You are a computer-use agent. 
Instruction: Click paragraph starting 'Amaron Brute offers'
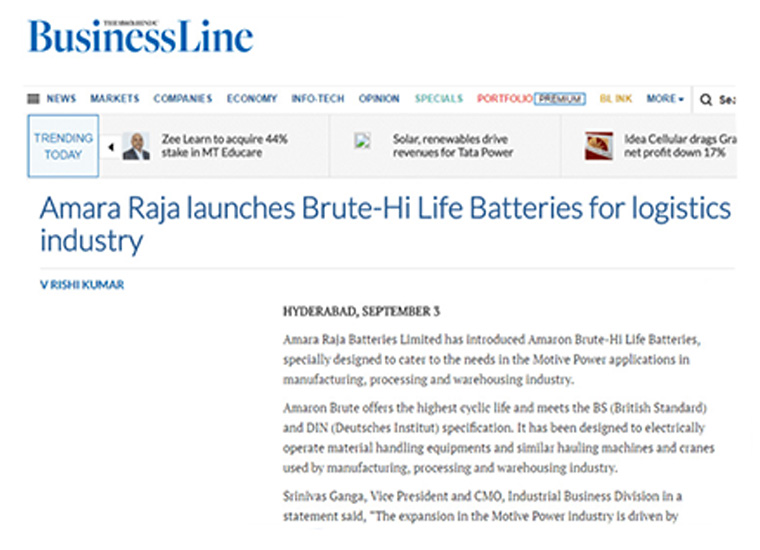point(499,438)
